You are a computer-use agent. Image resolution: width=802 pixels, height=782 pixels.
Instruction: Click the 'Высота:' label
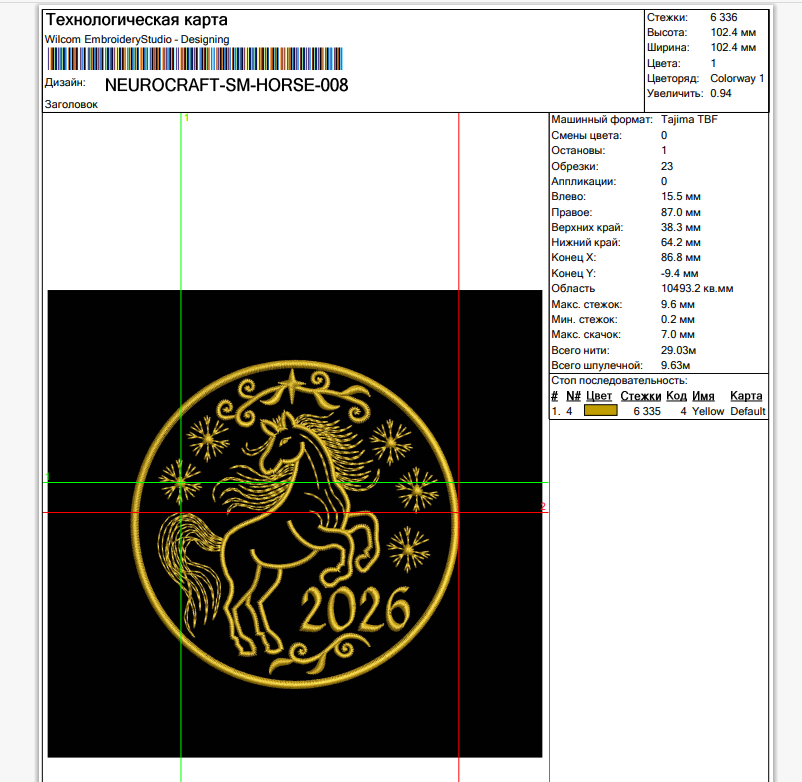point(666,32)
